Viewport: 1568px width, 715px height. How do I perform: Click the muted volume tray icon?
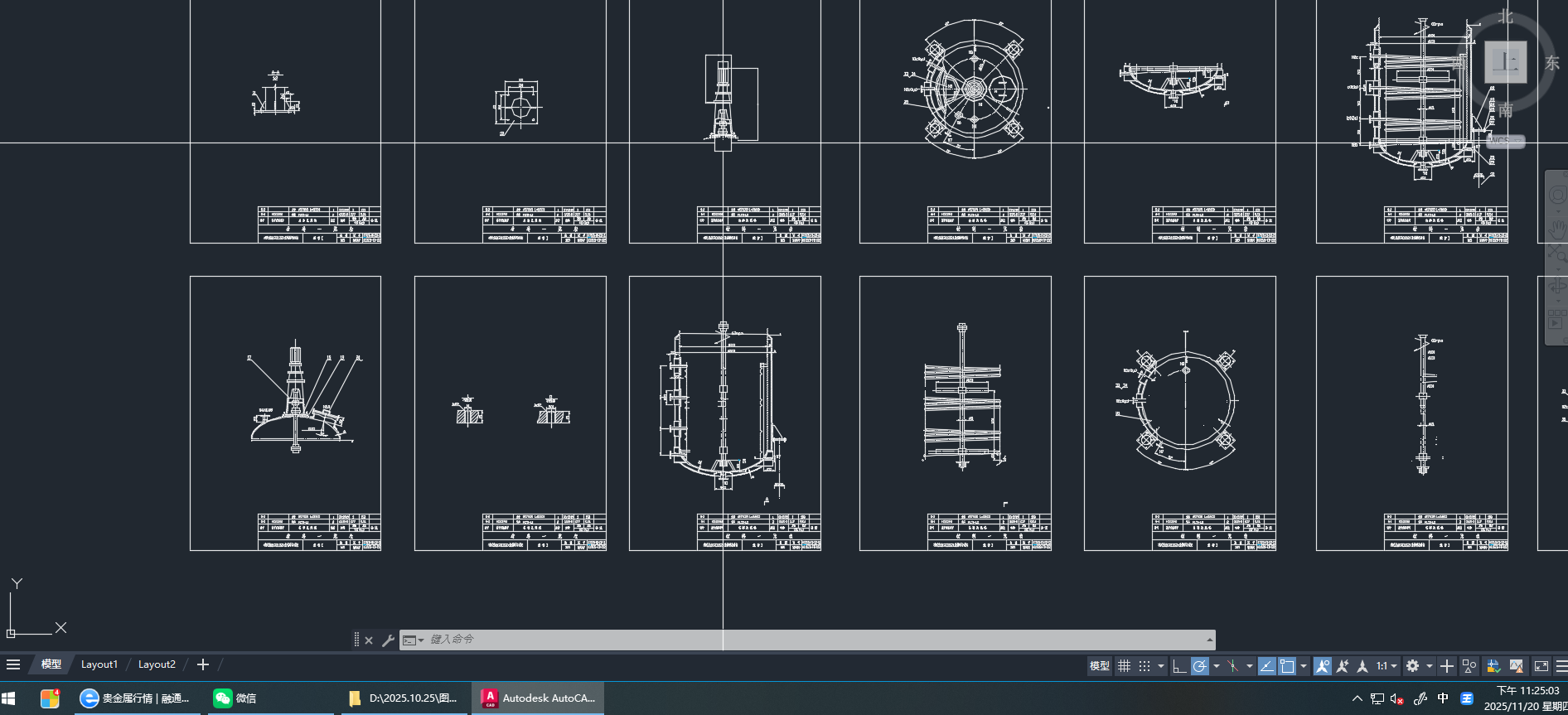1397,698
